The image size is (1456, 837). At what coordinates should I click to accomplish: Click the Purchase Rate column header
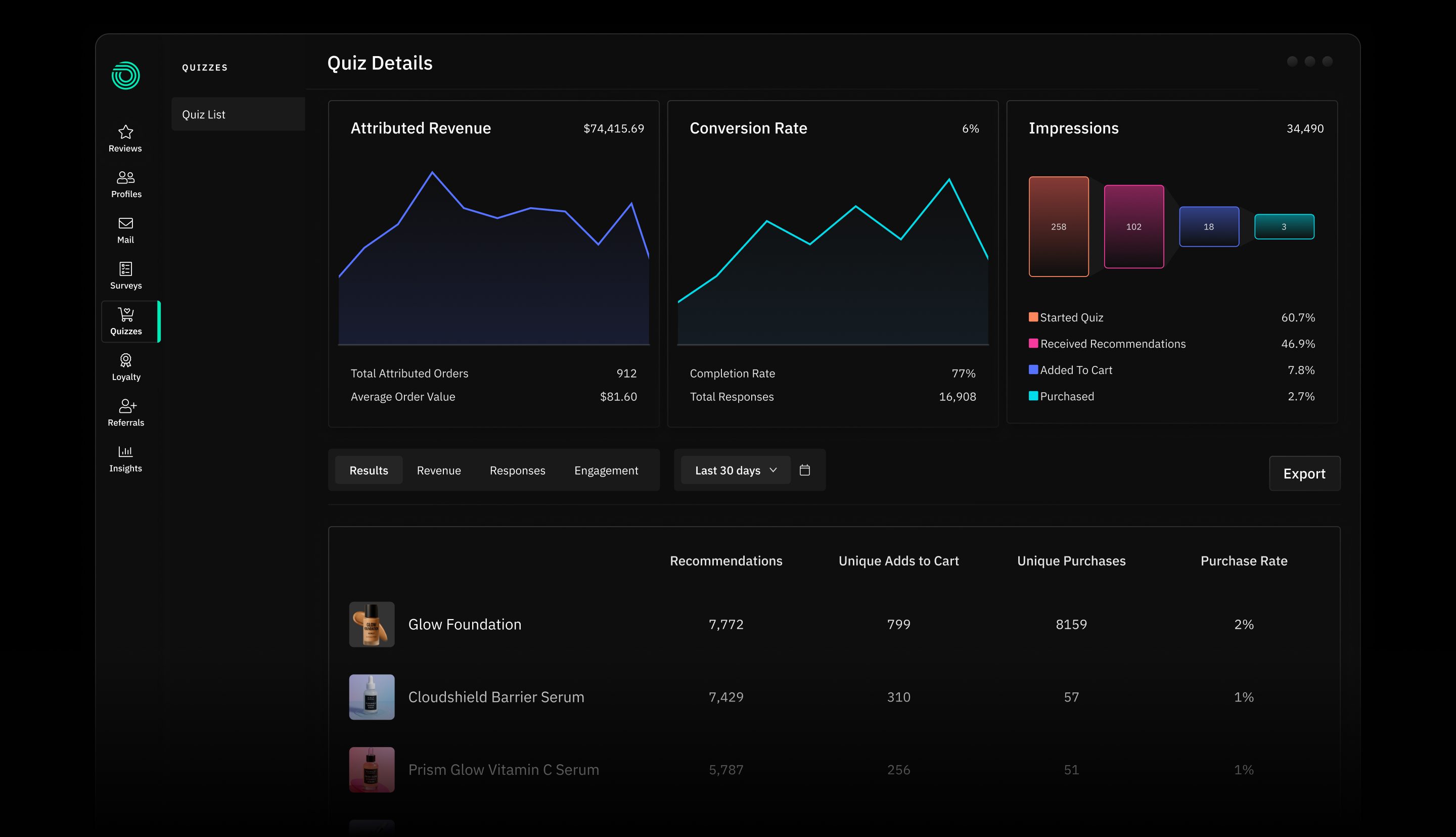(x=1244, y=561)
